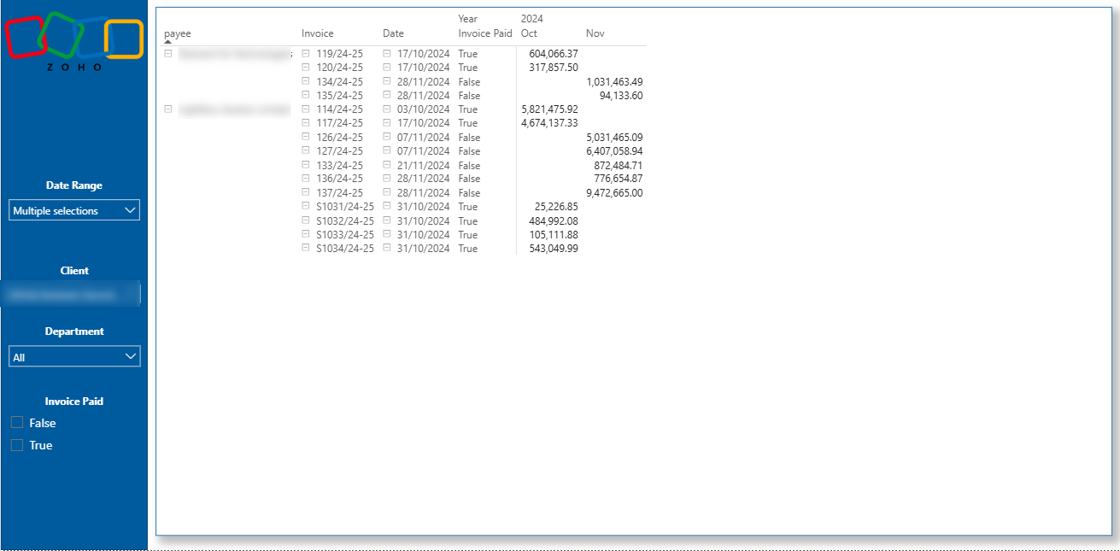Sort by the payee column header
The image size is (1120, 551).
click(178, 34)
